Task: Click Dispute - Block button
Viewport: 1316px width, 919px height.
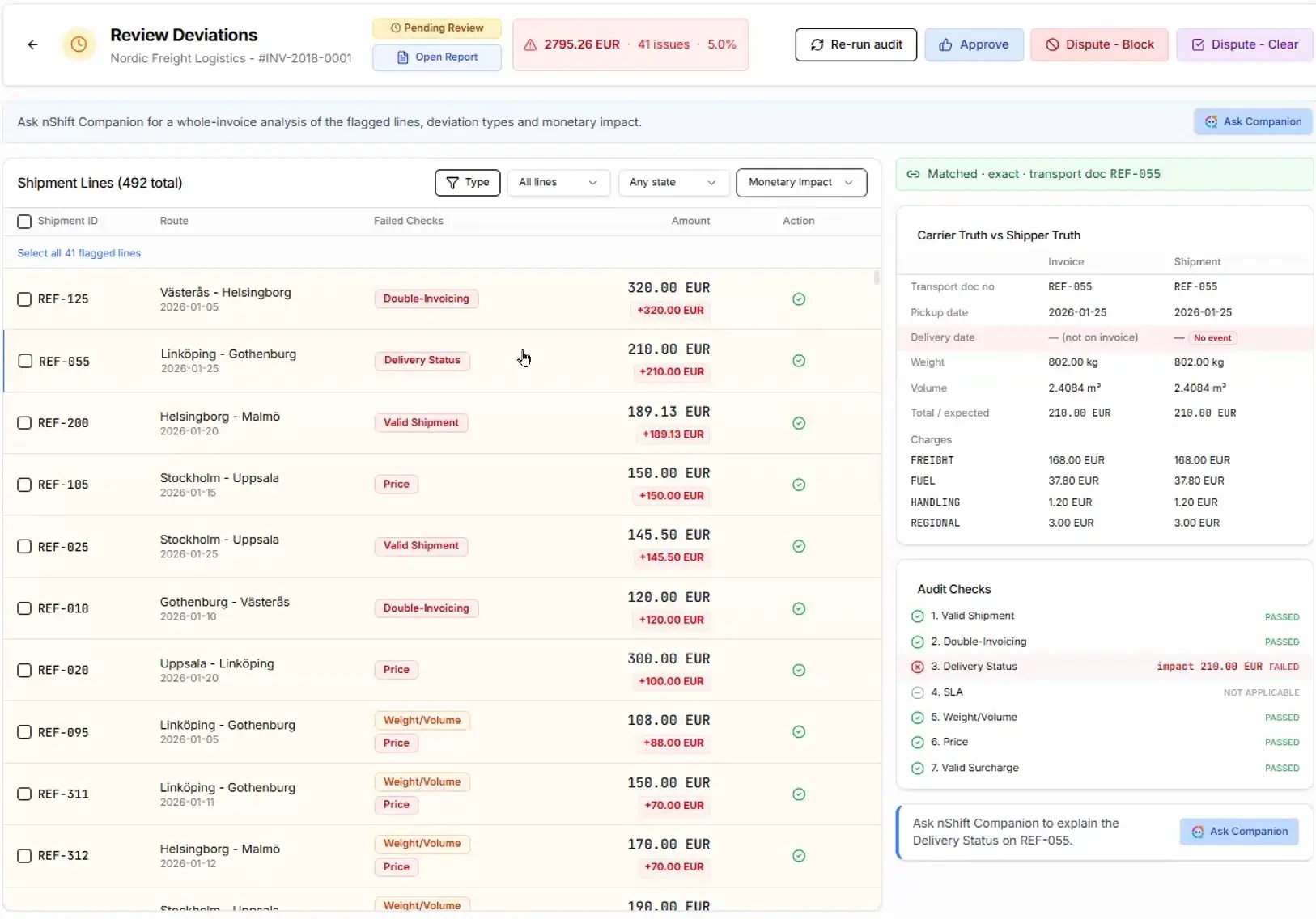Action: point(1099,44)
